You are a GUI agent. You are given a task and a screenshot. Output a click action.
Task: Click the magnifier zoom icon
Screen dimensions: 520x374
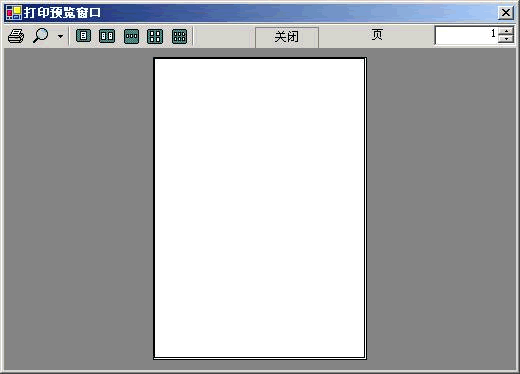tap(41, 36)
